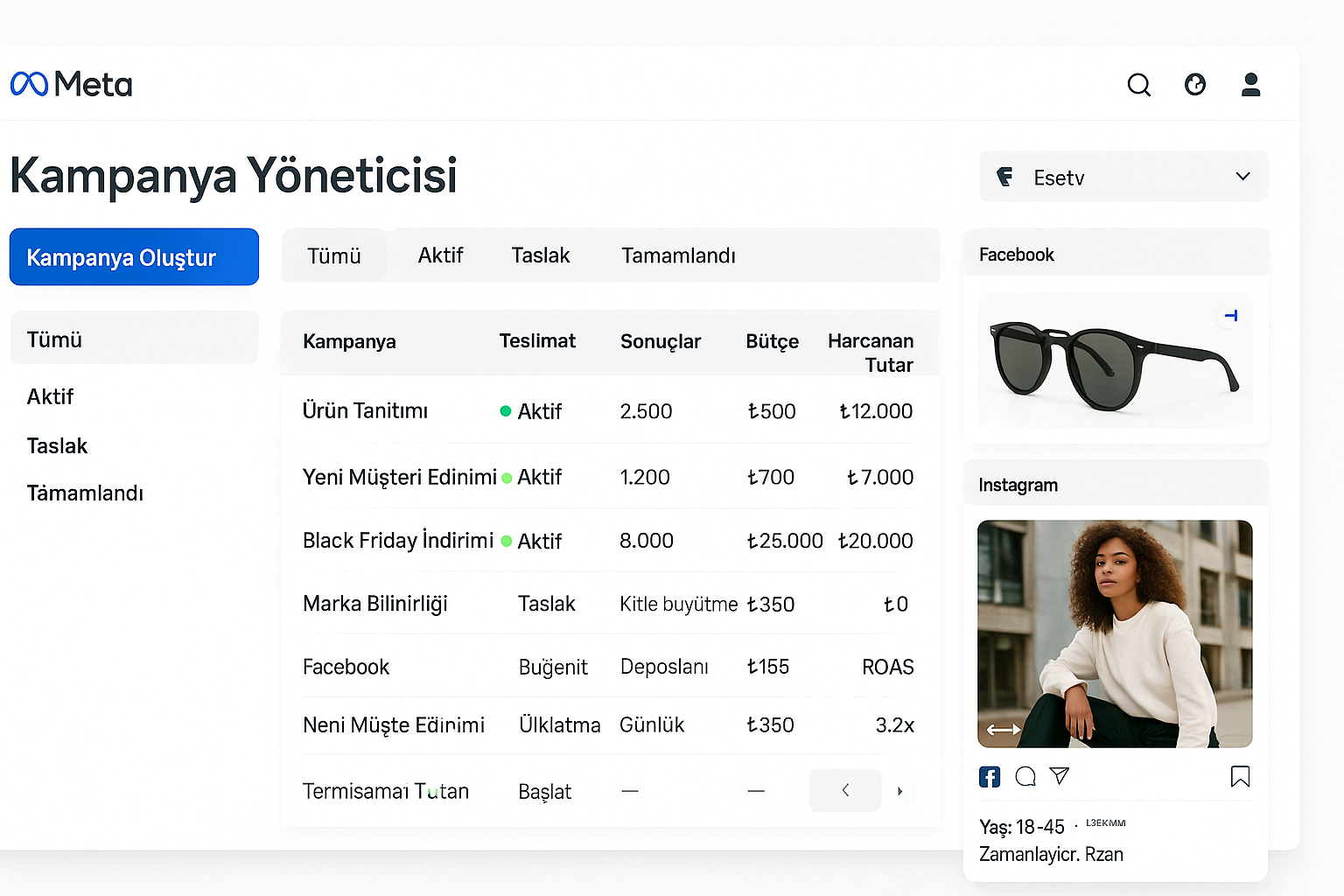Click the comment bubble icon under Instagram post

tap(1025, 776)
